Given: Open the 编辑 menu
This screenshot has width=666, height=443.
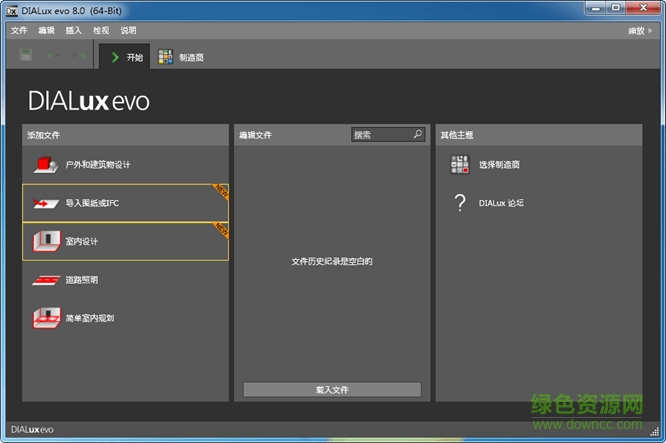Looking at the screenshot, I should [46, 31].
